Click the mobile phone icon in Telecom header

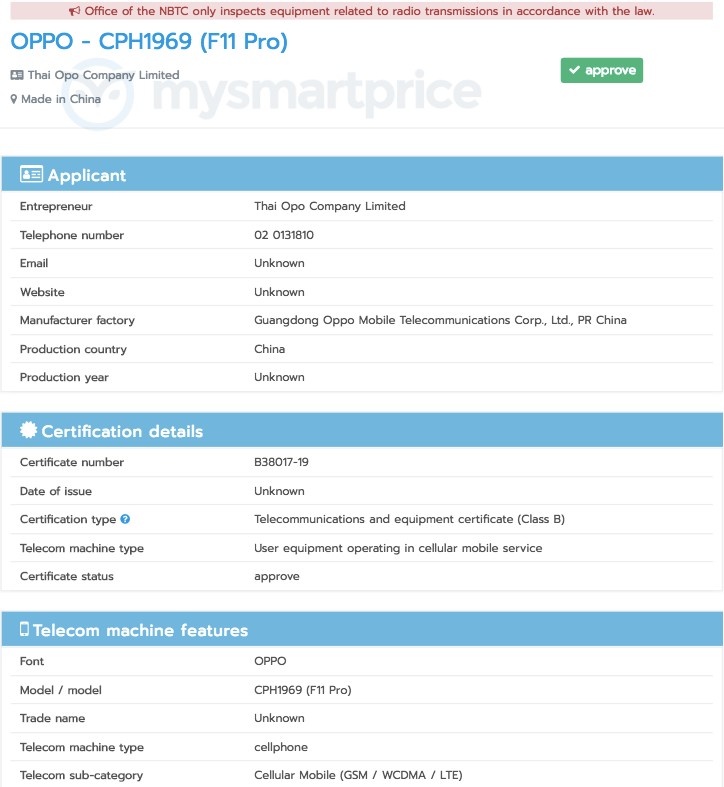point(24,629)
